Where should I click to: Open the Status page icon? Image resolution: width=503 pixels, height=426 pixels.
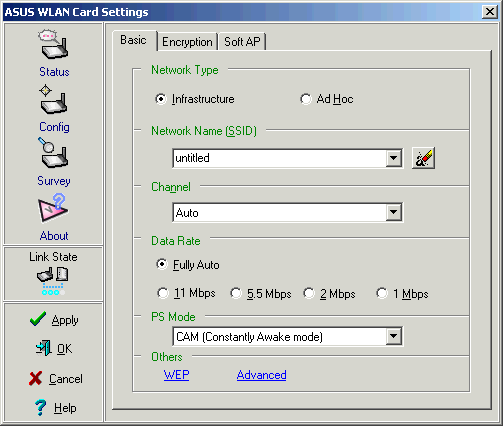pyautogui.click(x=53, y=45)
